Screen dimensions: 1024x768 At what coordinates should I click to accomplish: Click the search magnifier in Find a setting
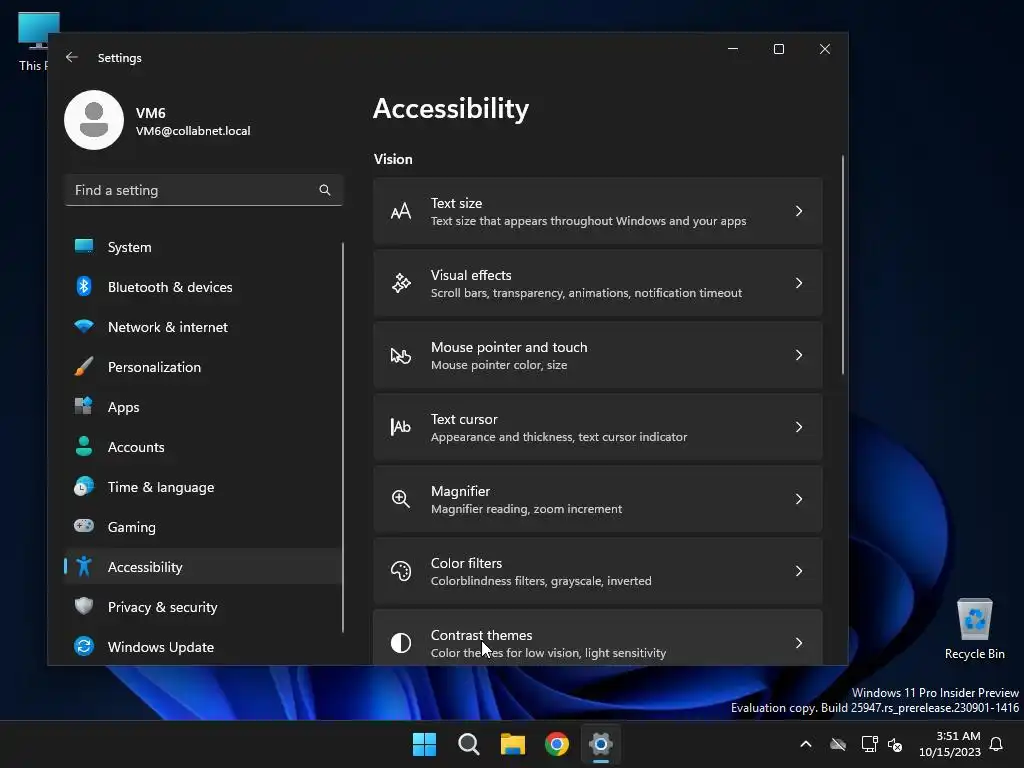coord(325,190)
